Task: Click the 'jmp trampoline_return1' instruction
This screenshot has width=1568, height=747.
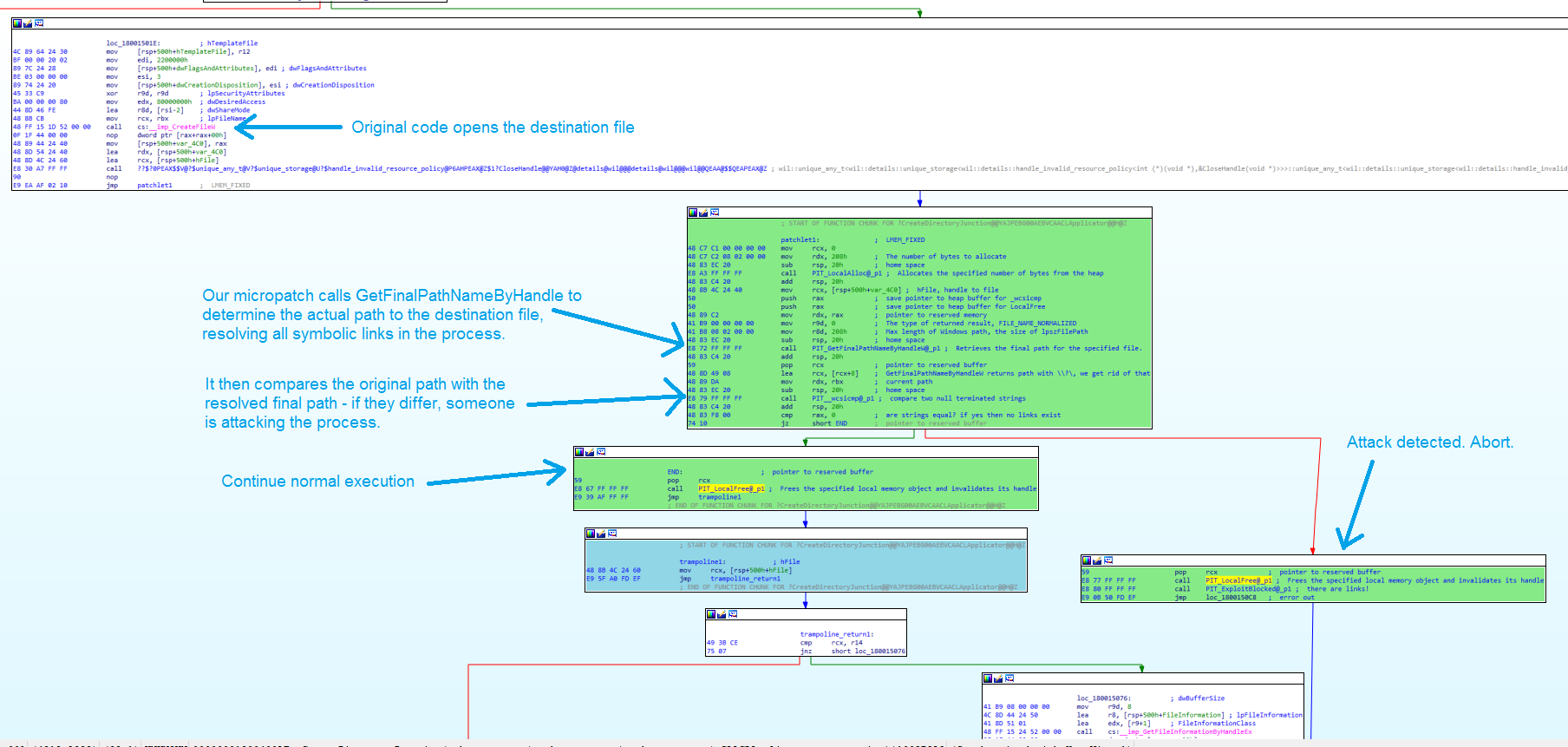Action: point(729,579)
